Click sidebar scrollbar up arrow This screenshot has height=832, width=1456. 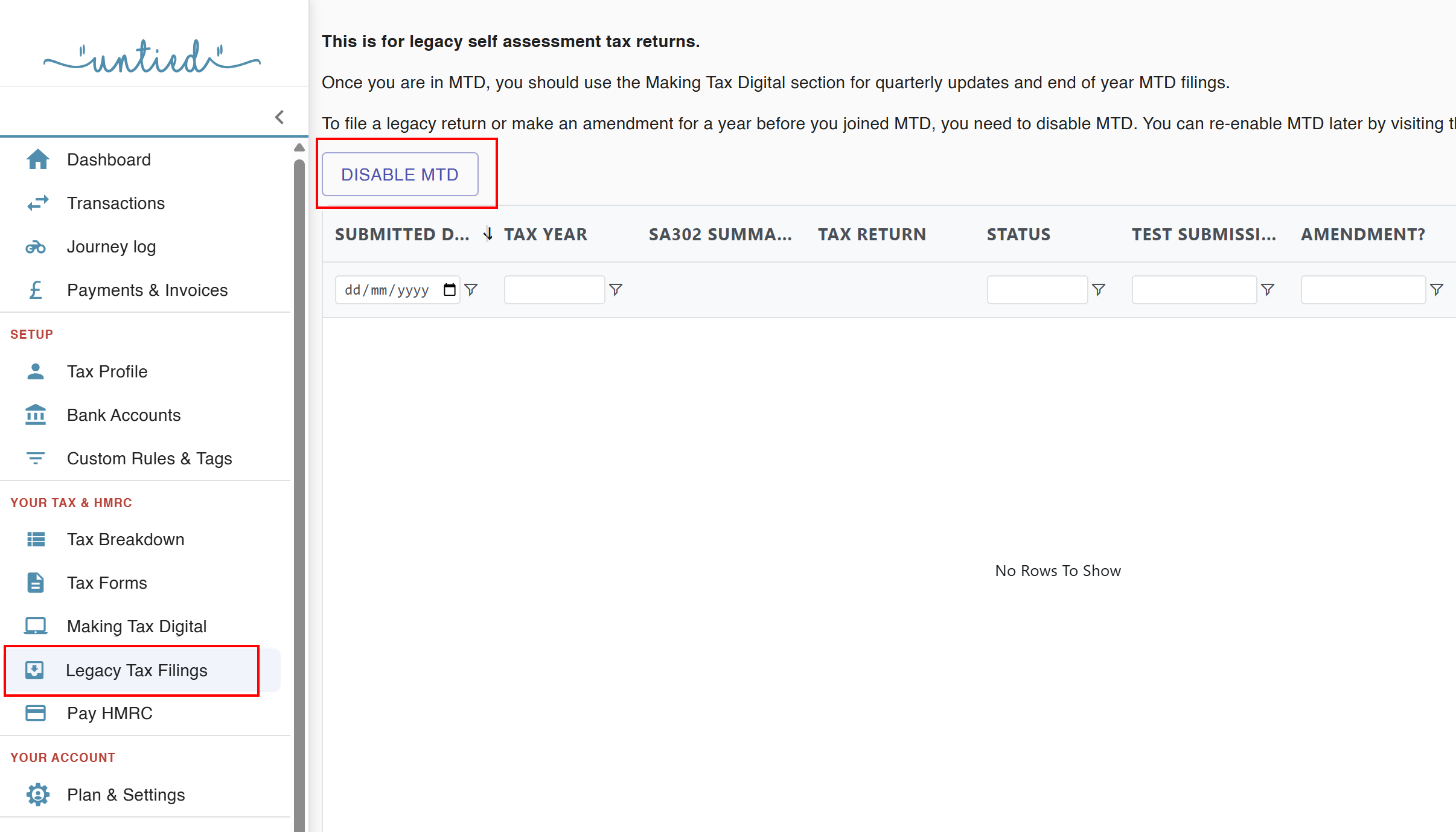299,147
